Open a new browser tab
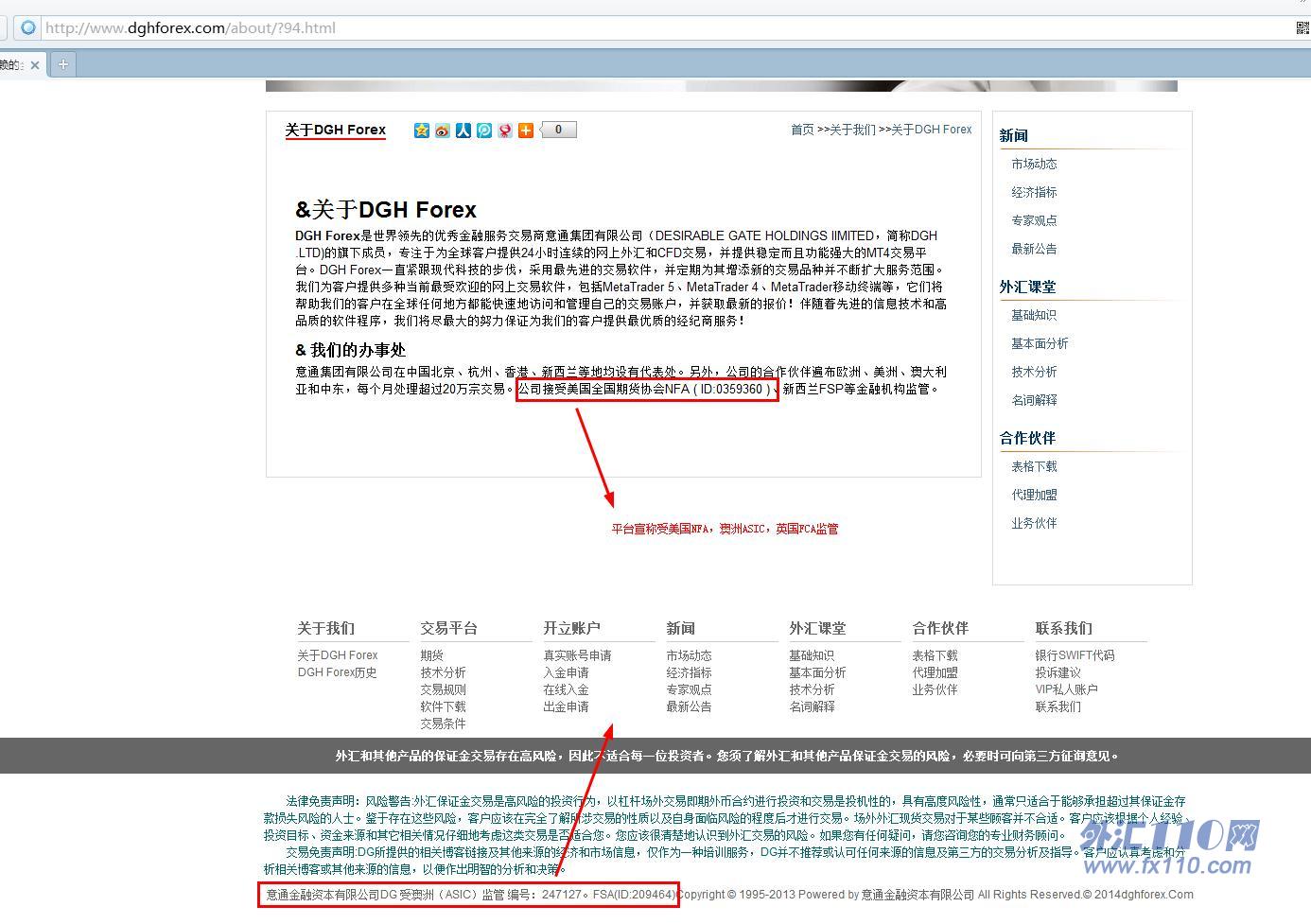 (x=62, y=64)
